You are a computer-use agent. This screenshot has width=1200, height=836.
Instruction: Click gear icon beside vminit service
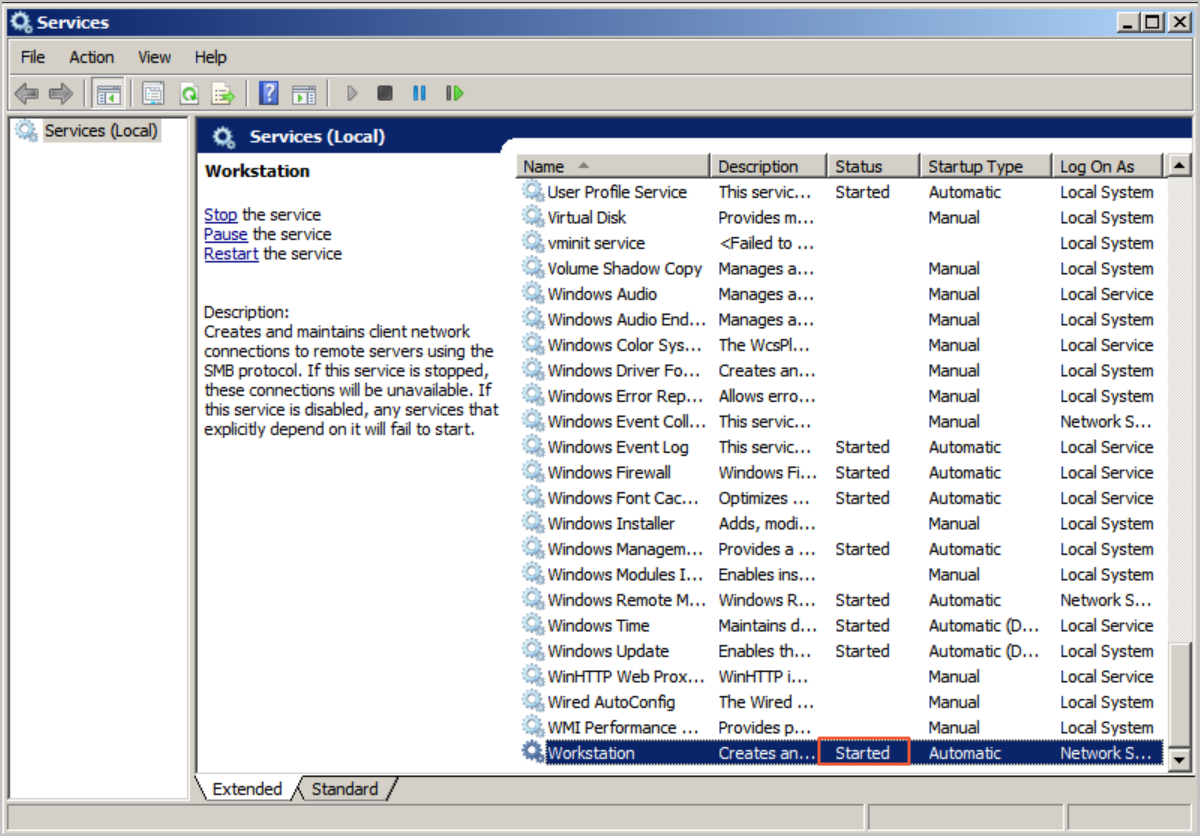[x=533, y=243]
